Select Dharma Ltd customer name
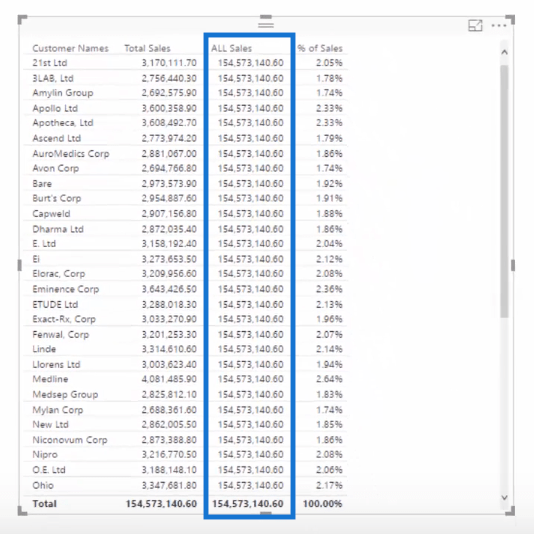Image resolution: width=534 pixels, height=534 pixels. click(58, 229)
